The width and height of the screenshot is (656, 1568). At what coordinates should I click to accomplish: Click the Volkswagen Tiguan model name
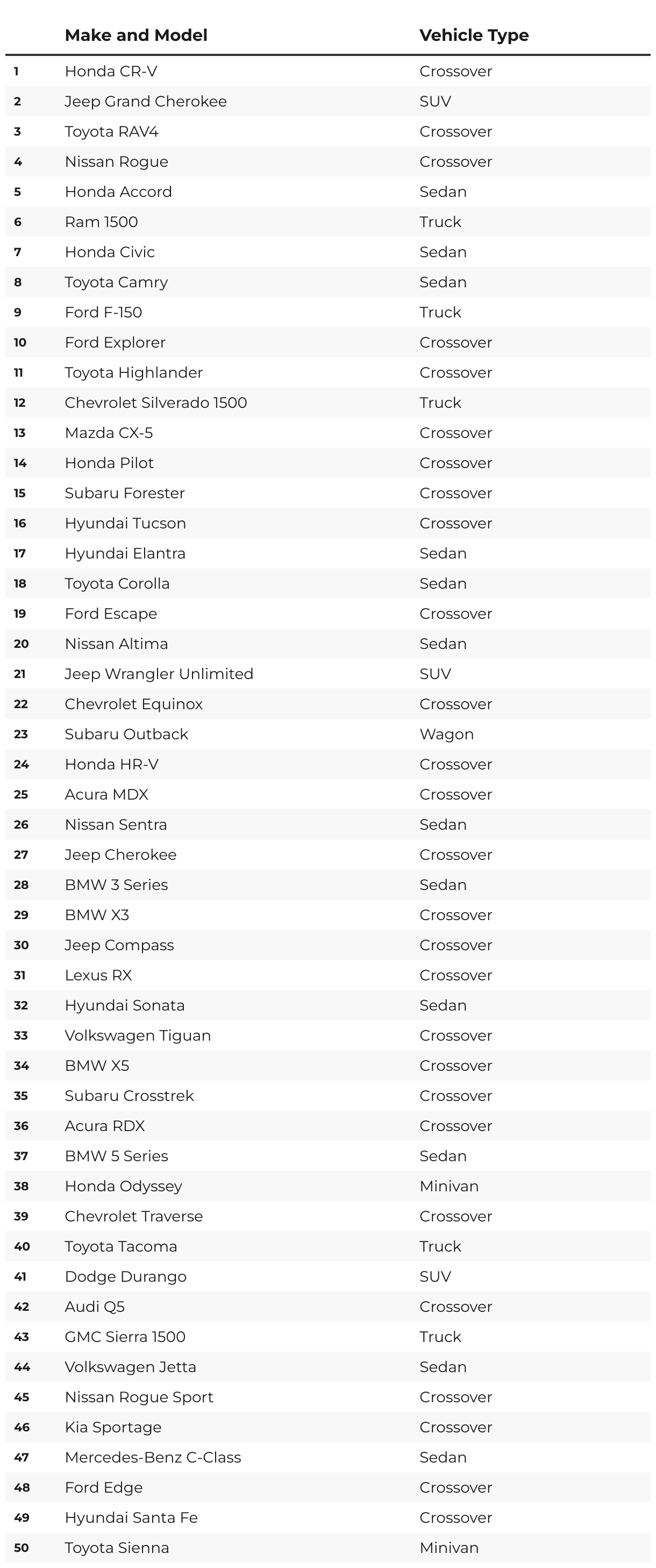tap(138, 1035)
